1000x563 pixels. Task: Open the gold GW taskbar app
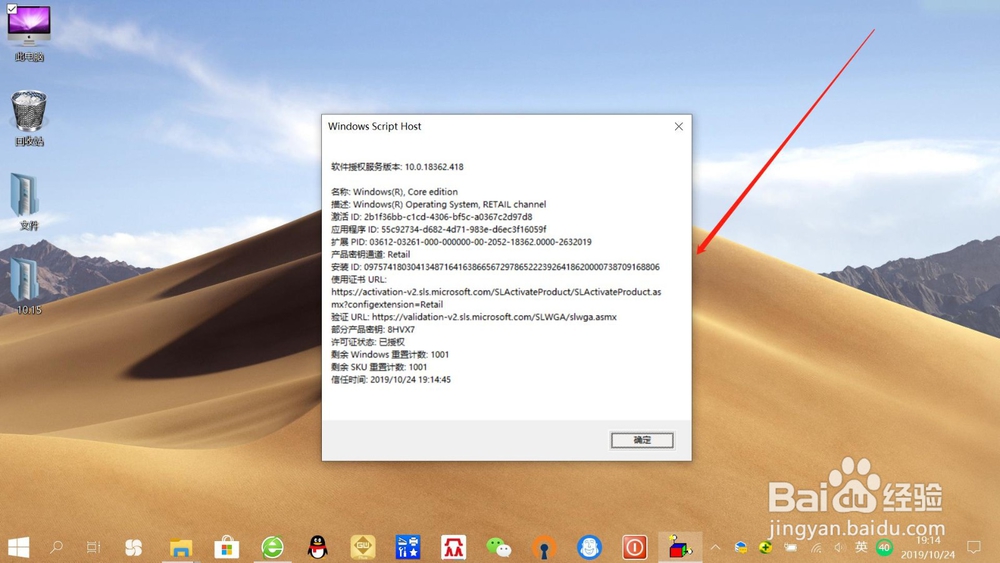[363, 547]
